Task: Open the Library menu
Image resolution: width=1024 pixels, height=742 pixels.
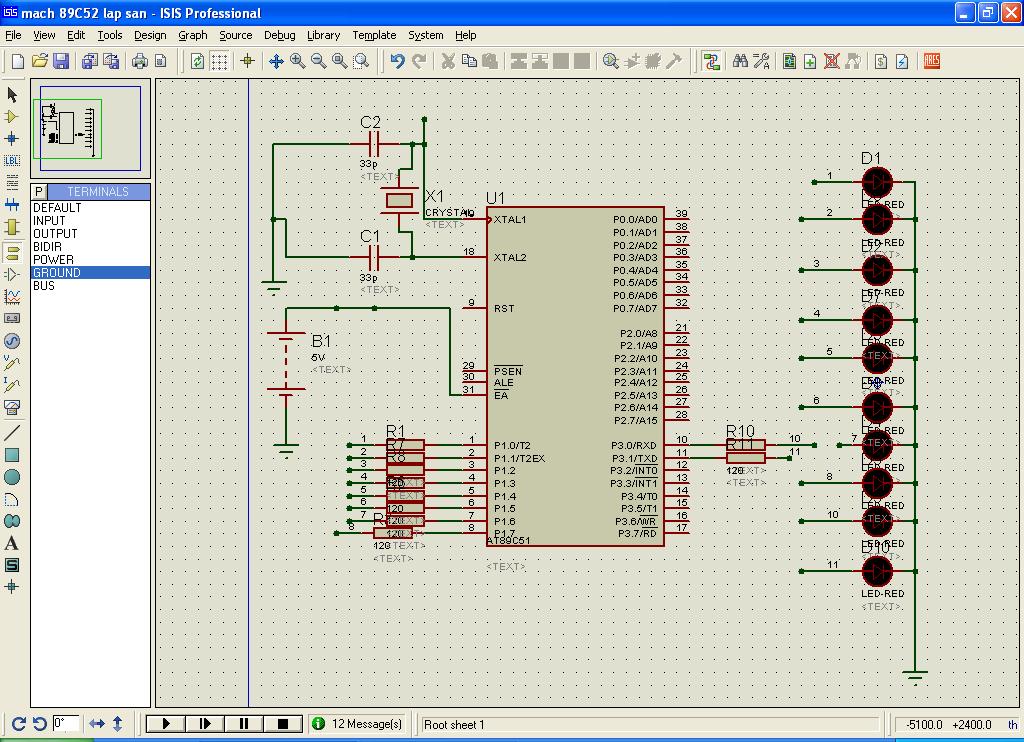Action: click(x=323, y=35)
